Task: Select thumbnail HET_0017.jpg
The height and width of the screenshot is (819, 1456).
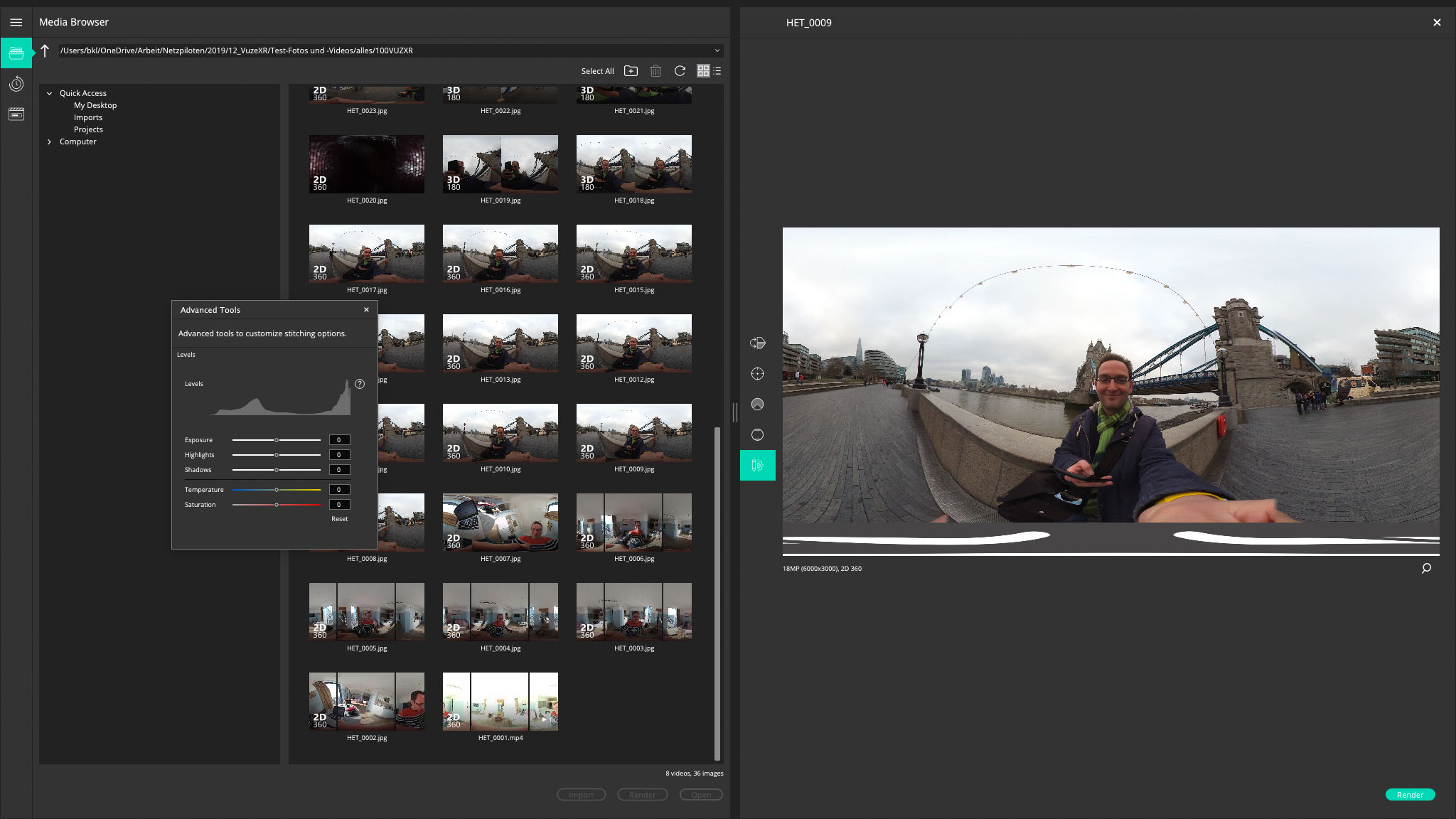Action: [367, 254]
